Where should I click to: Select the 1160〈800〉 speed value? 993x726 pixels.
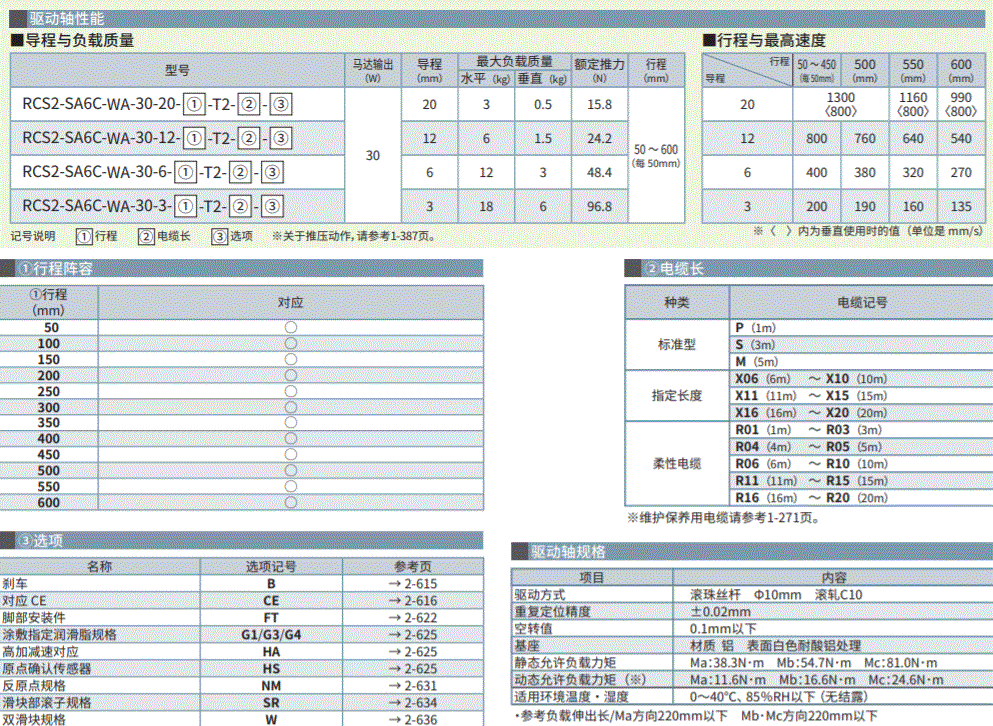point(913,104)
